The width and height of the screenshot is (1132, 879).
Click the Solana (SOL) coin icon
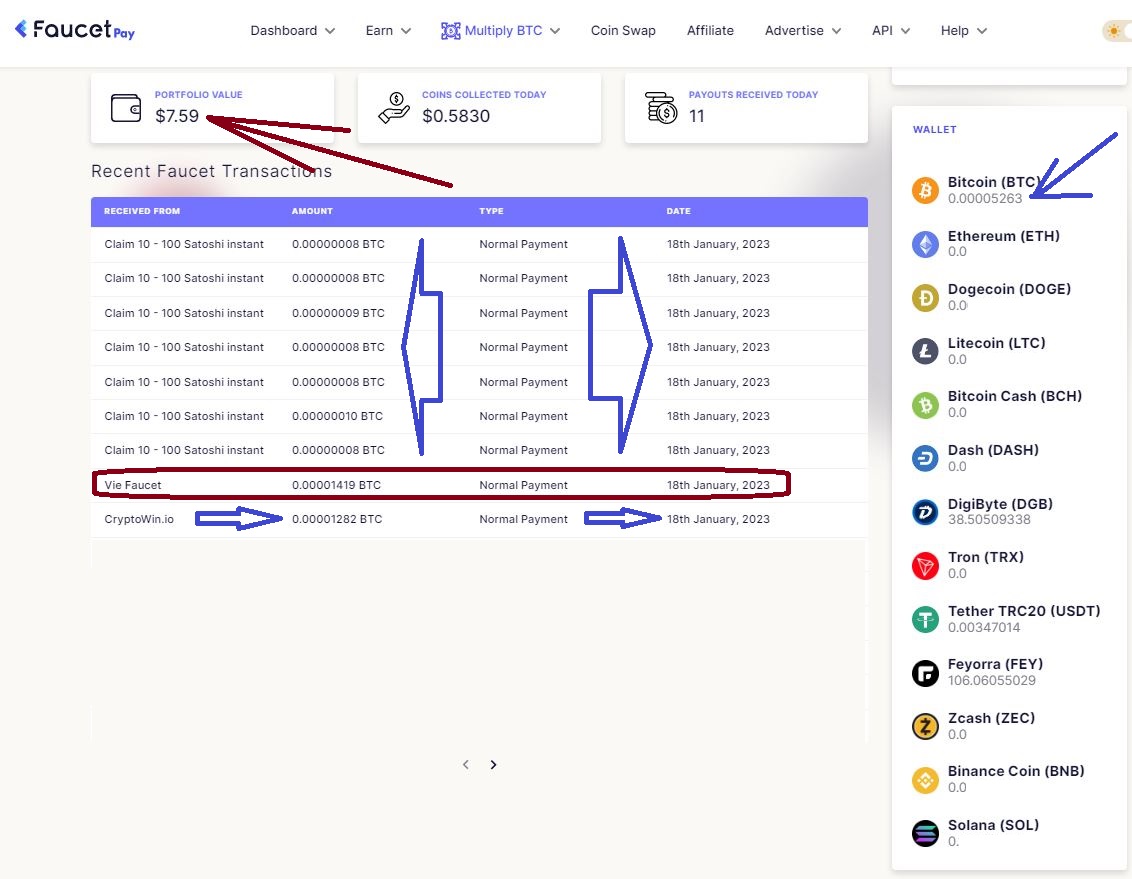pos(925,834)
